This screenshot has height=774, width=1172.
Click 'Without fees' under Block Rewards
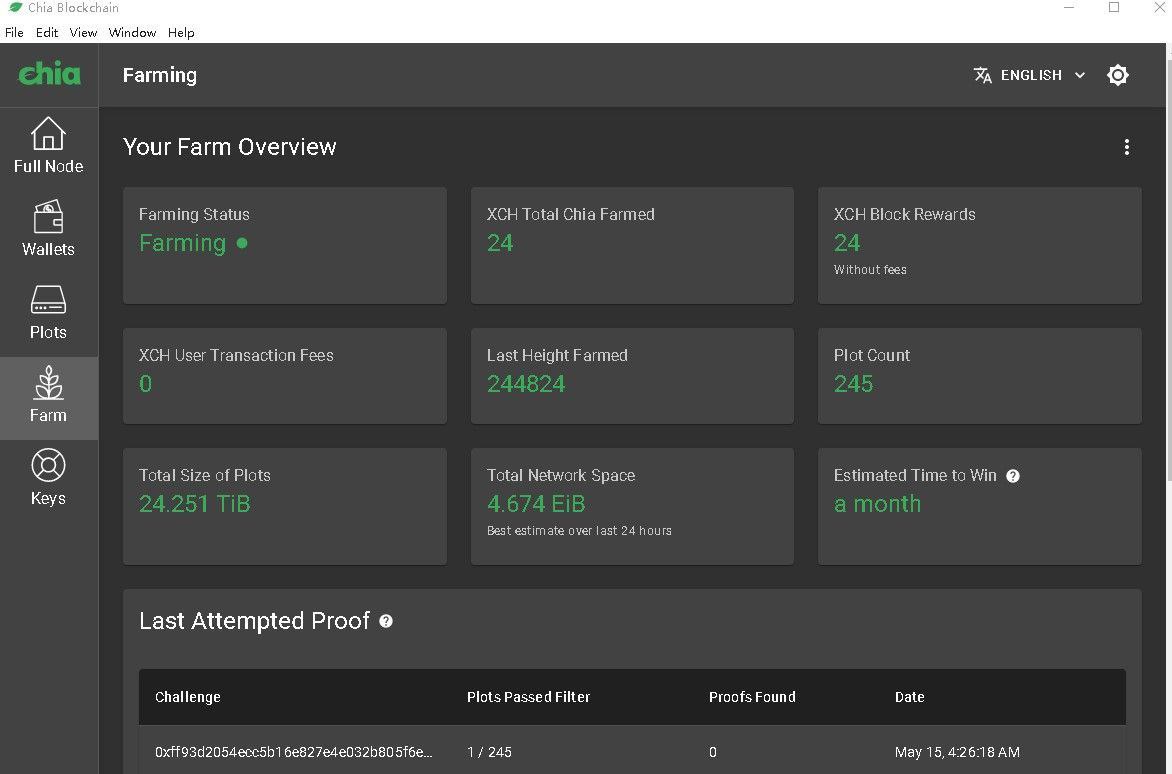click(x=870, y=270)
